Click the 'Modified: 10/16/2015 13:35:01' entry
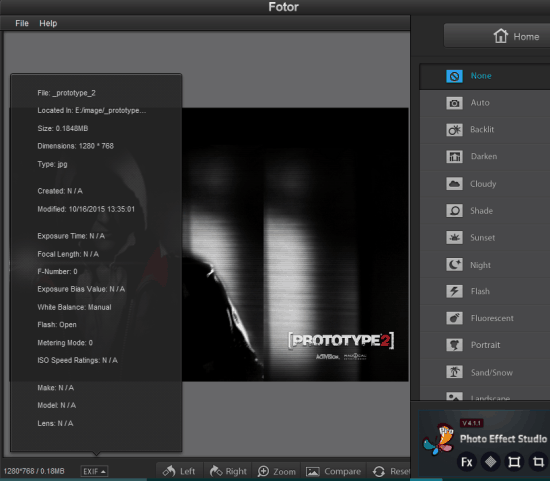550x481 pixels. (86, 209)
